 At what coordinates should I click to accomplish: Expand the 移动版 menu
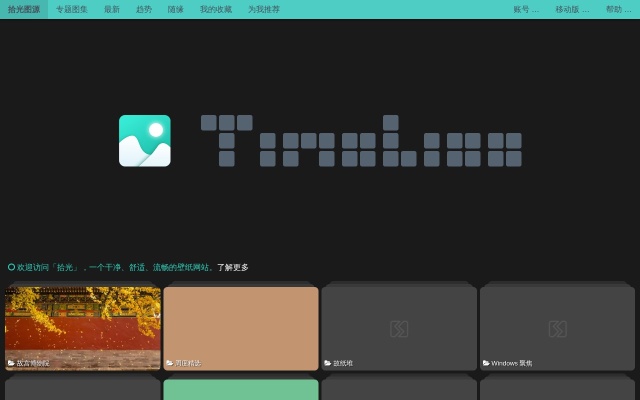(572, 9)
